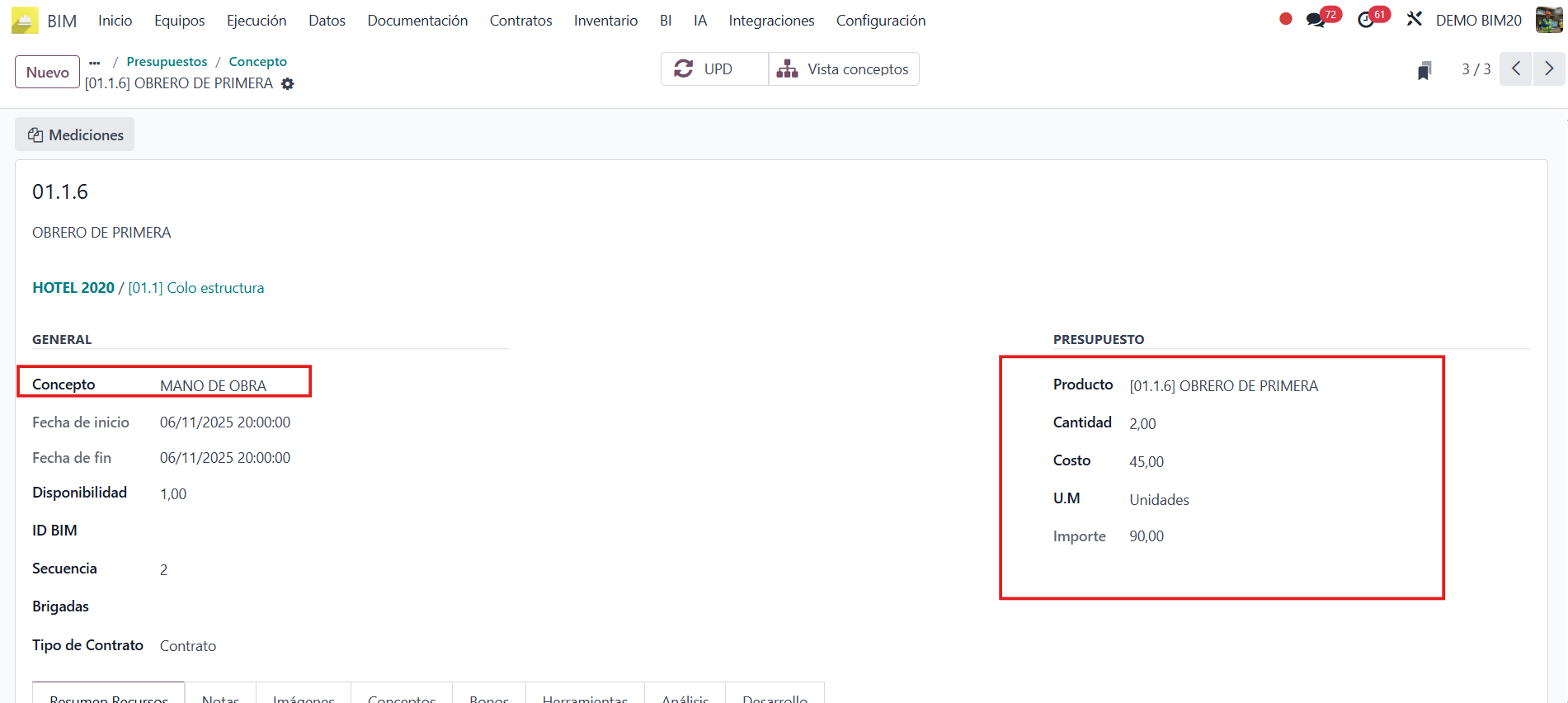The height and width of the screenshot is (703, 1568).
Task: Open the Contratos menu
Action: [520, 21]
